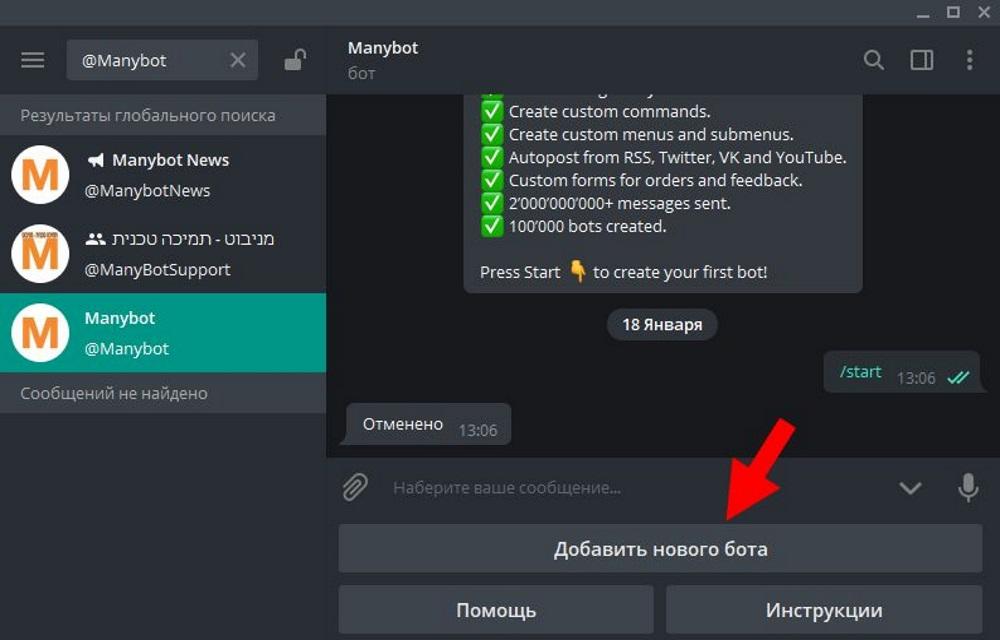Click "Добавить нового бота" button
1000x640 pixels.
[660, 548]
